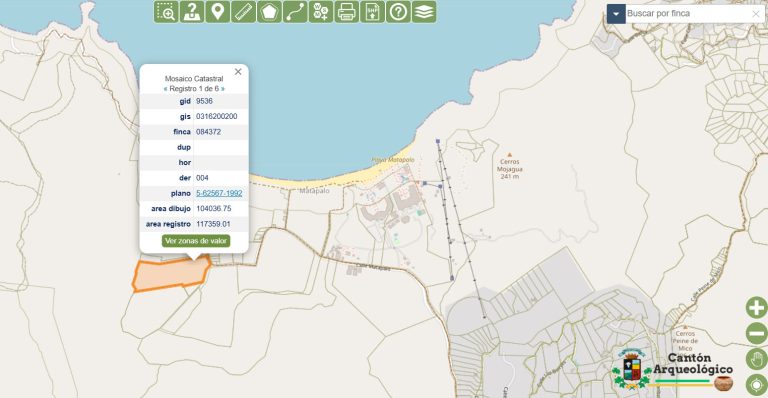
Task: Activate the identify feature query tool
Action: [192, 12]
